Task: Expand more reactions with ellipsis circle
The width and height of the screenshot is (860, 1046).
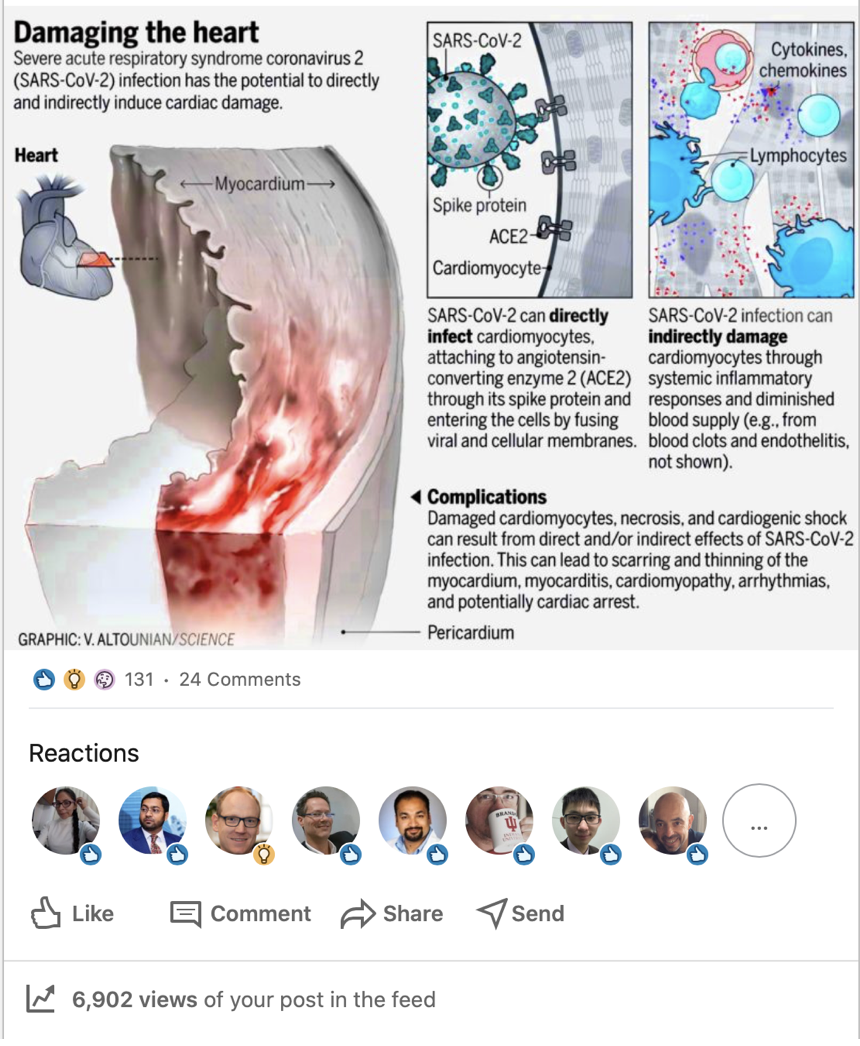Action: (759, 821)
